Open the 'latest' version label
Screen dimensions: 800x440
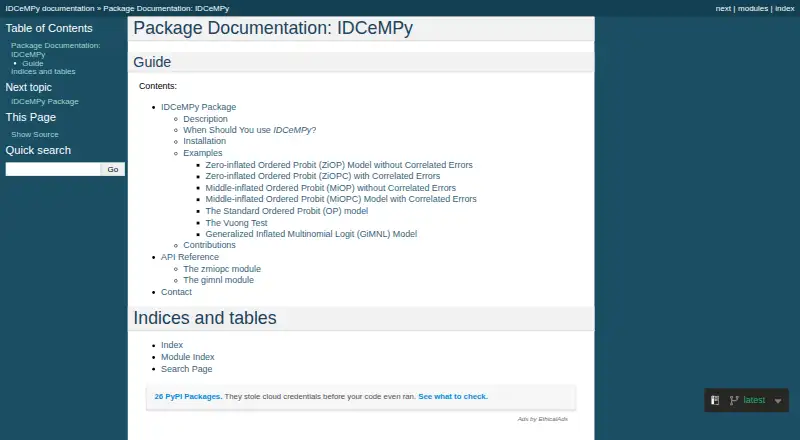[x=754, y=400]
